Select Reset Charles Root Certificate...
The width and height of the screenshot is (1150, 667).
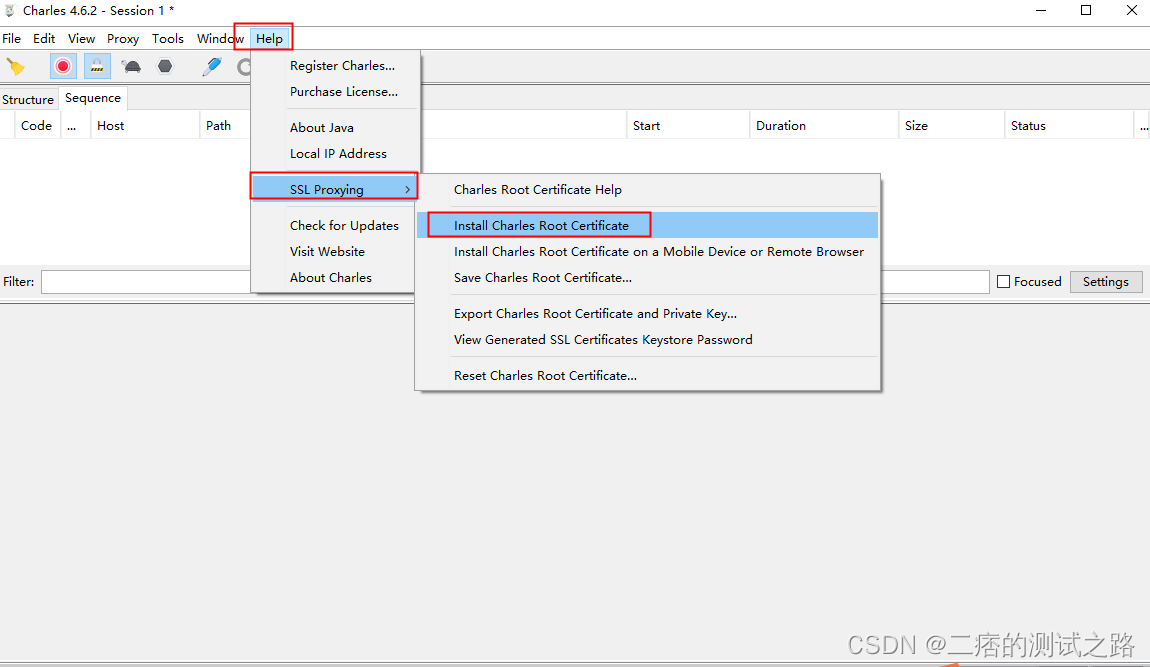pyautogui.click(x=648, y=375)
